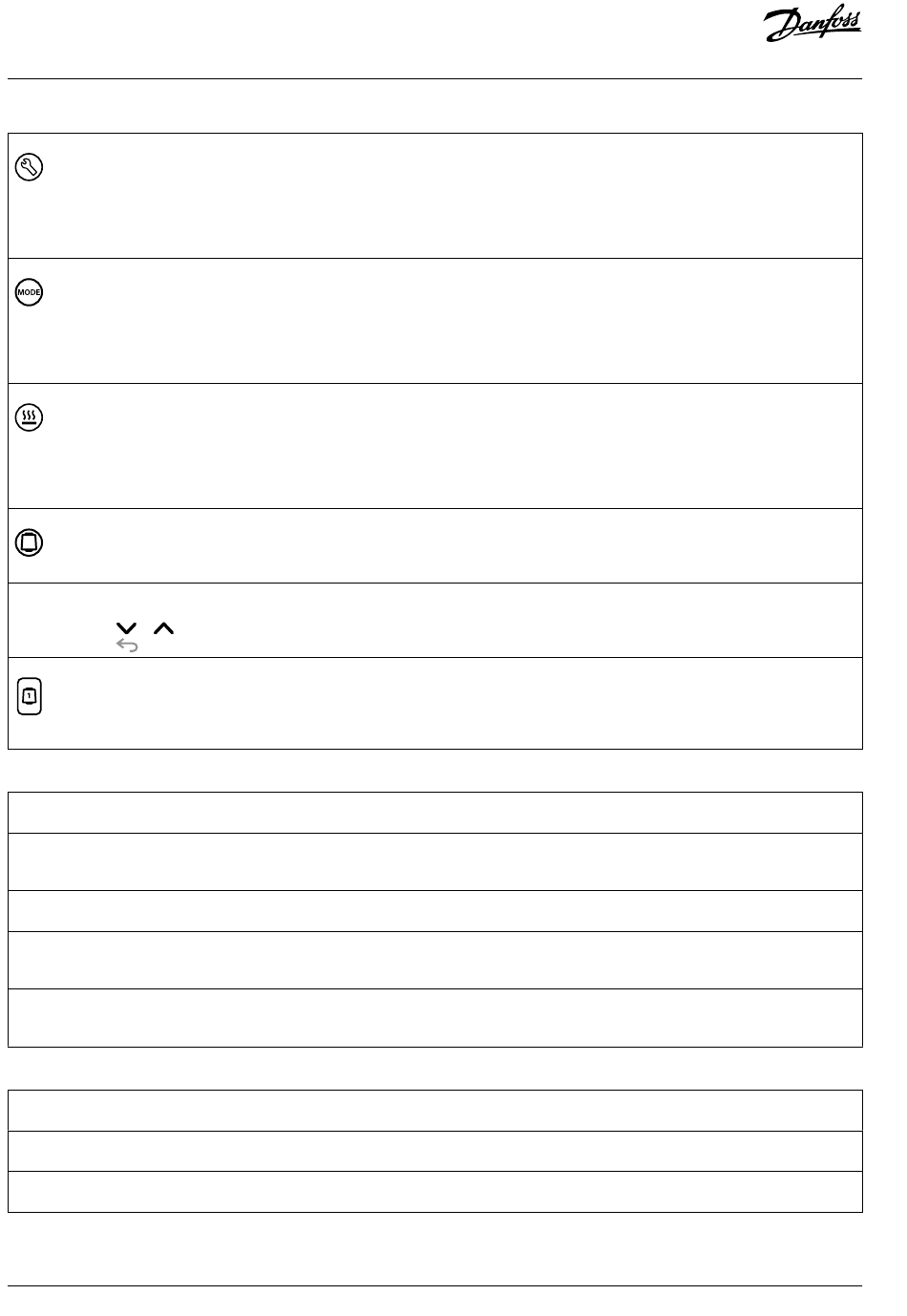
Task: Click the middle row of the three-row table
Action: coord(435,1152)
